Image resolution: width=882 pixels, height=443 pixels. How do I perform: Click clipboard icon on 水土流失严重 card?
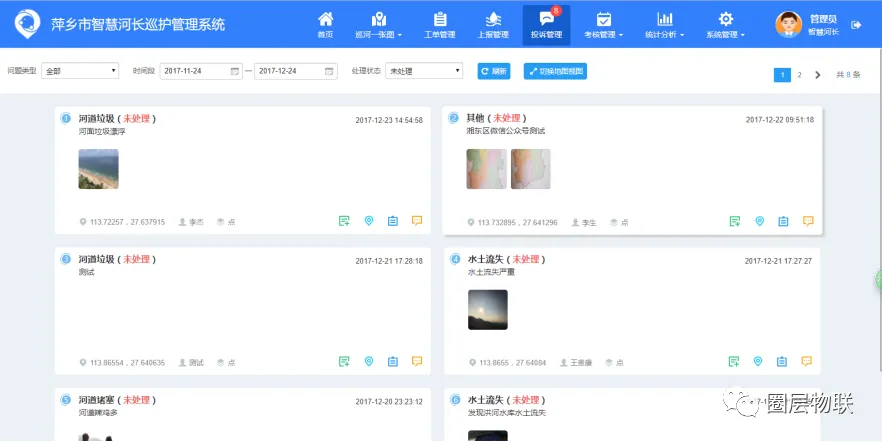(x=782, y=361)
